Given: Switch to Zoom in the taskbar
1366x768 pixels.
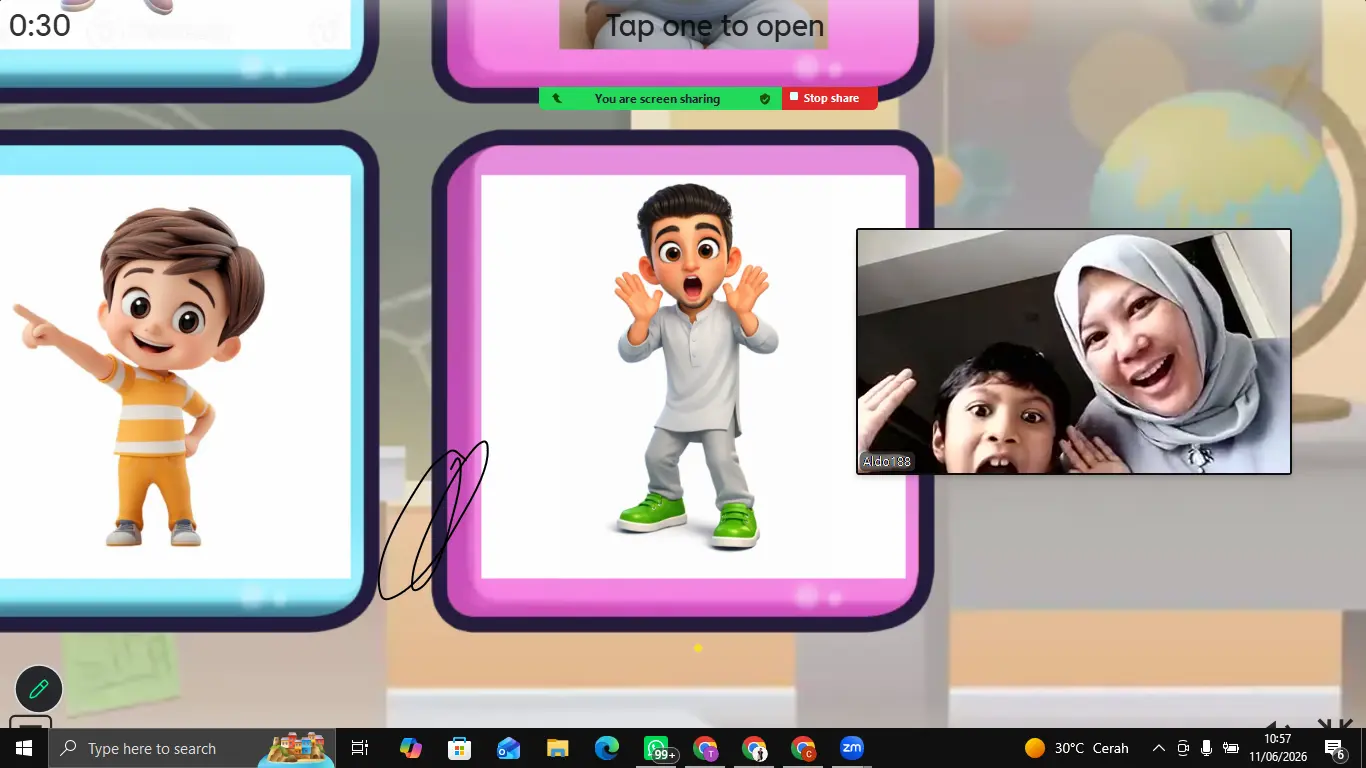Looking at the screenshot, I should tap(852, 748).
